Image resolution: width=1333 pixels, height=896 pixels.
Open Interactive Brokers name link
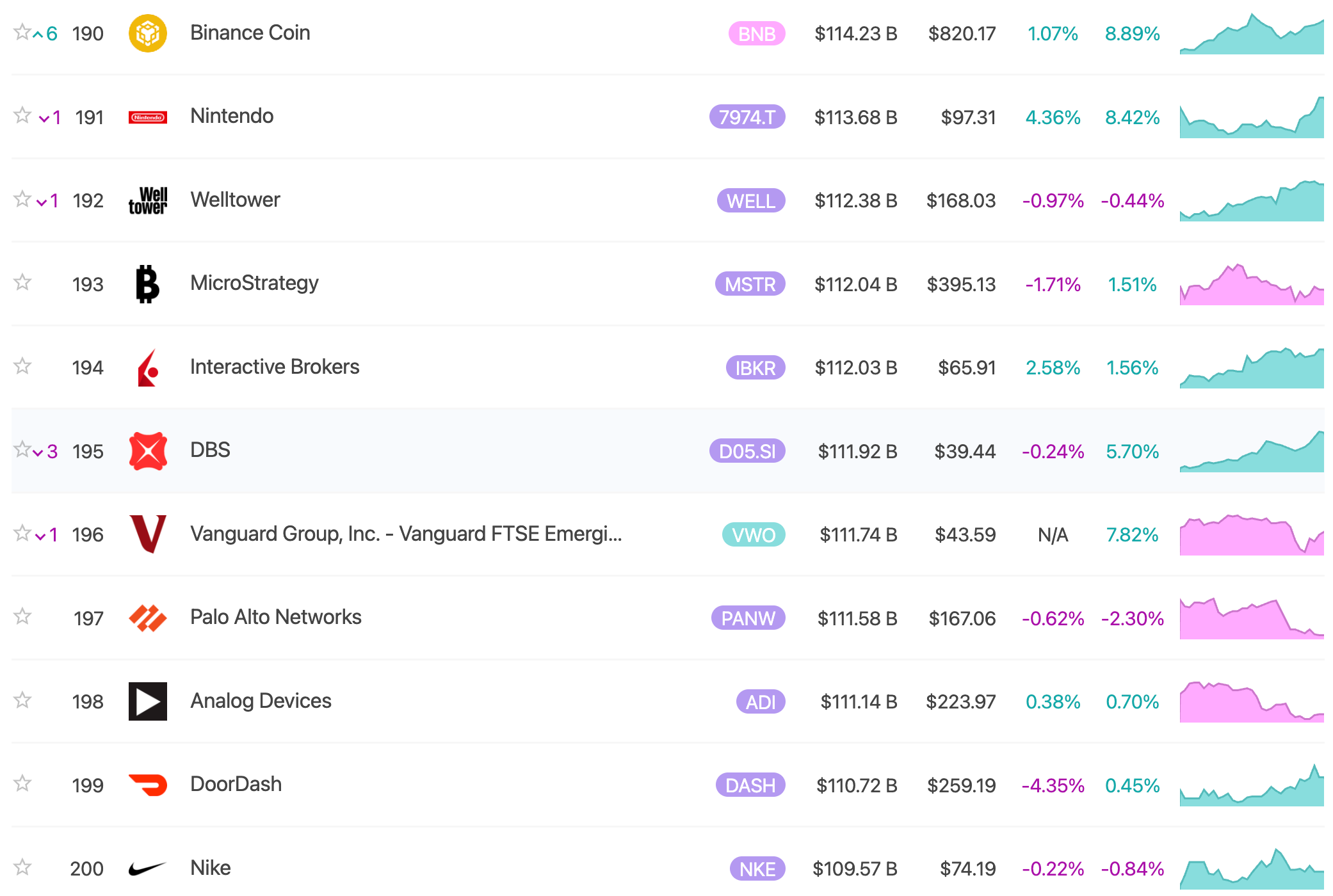[275, 367]
